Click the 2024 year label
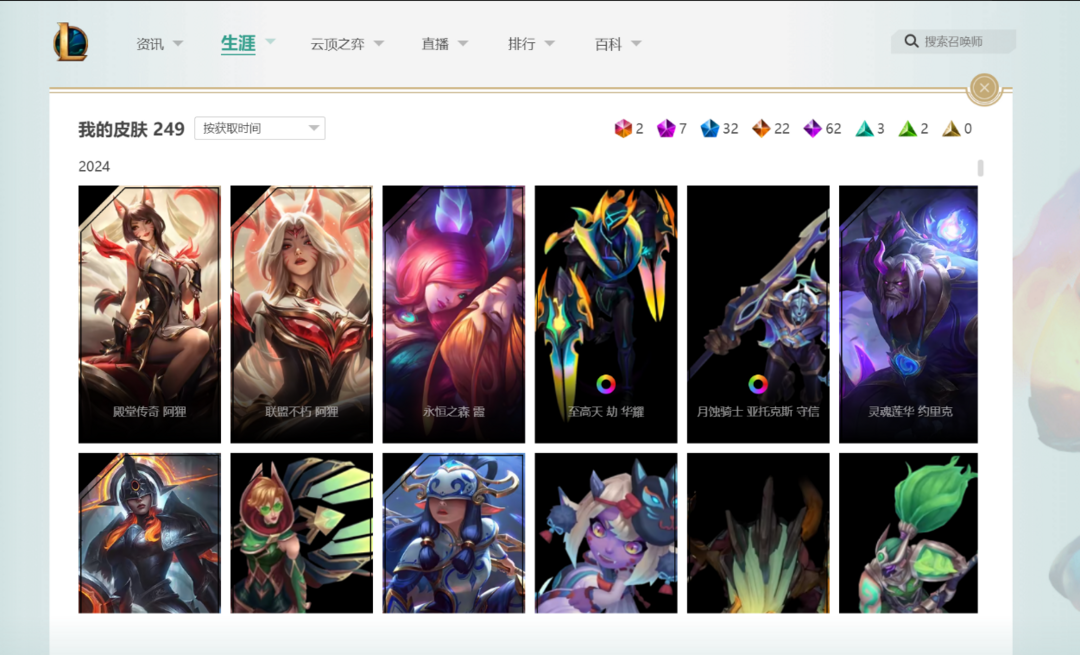Viewport: 1080px width, 655px height. tap(94, 167)
